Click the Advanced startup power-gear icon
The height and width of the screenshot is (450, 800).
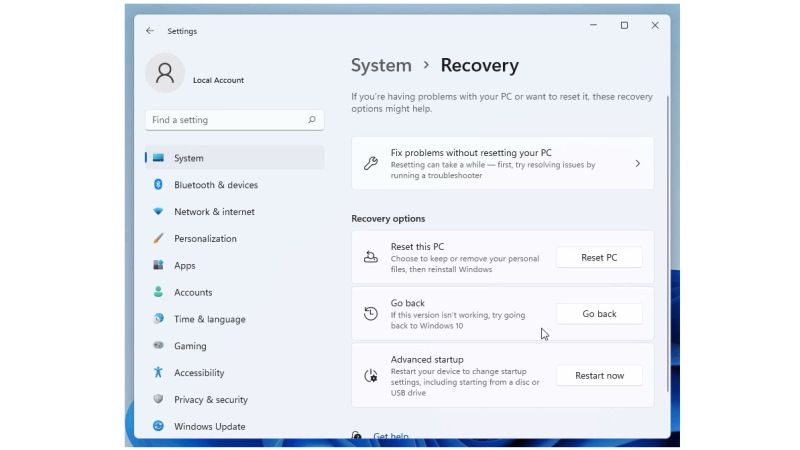(x=371, y=376)
